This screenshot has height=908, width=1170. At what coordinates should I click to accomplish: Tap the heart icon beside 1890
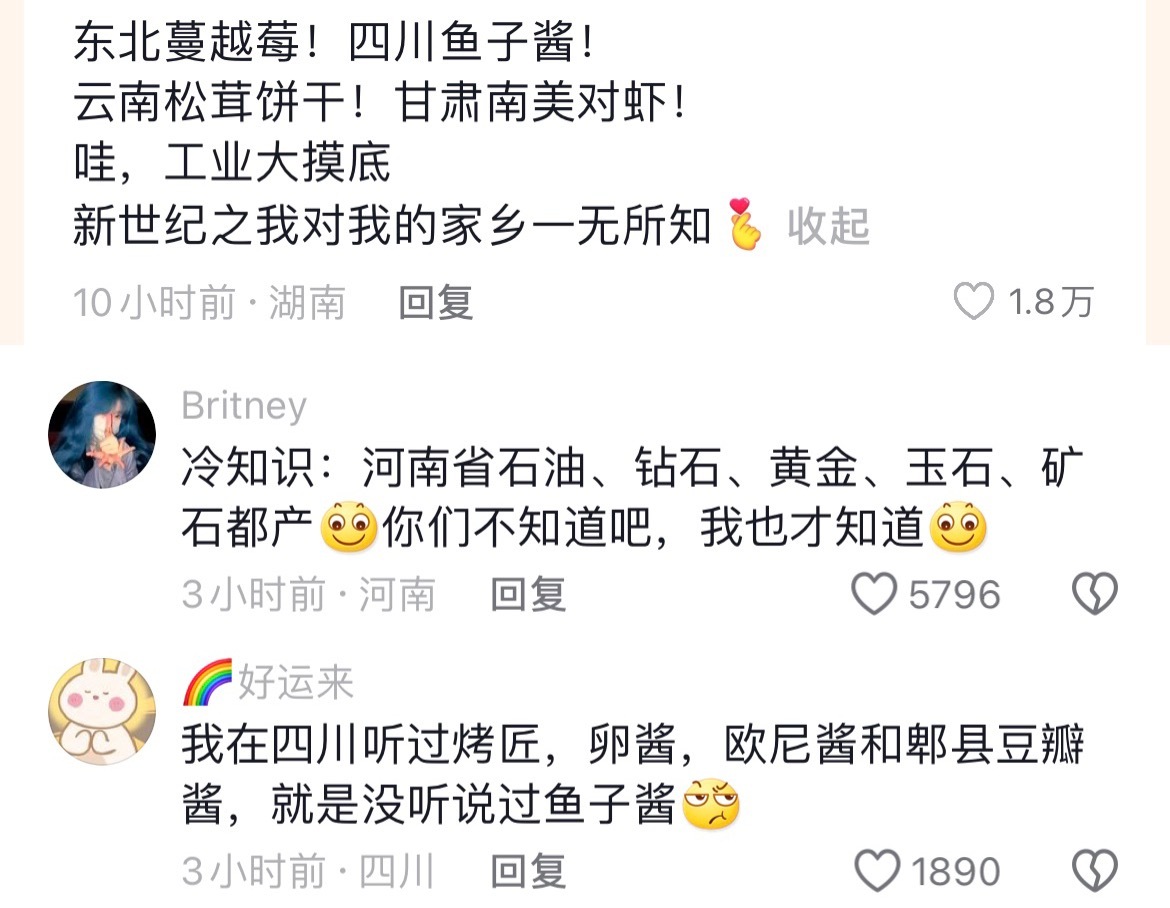pos(876,871)
